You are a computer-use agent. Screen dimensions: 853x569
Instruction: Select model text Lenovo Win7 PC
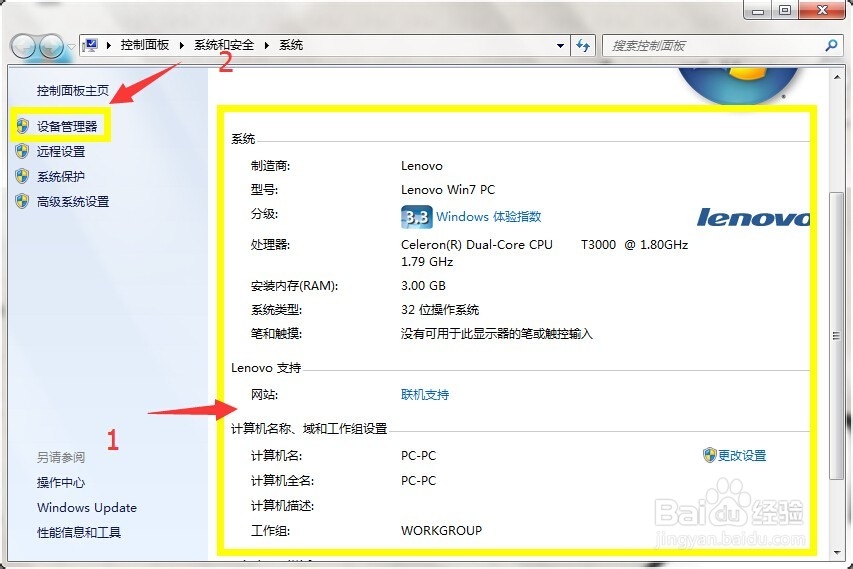coord(448,190)
